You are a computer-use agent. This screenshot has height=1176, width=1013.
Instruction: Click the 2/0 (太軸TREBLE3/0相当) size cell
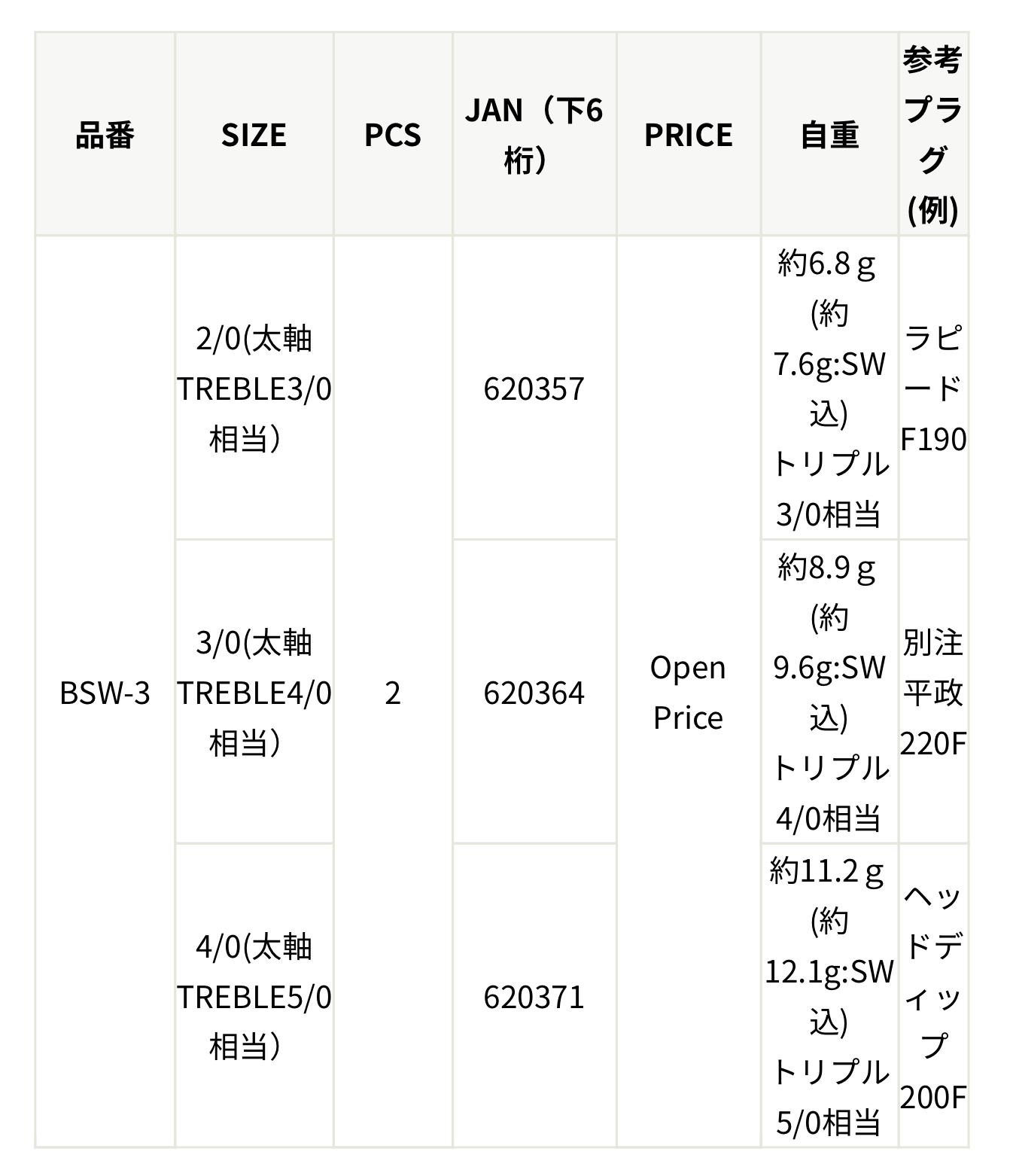[x=254, y=388]
